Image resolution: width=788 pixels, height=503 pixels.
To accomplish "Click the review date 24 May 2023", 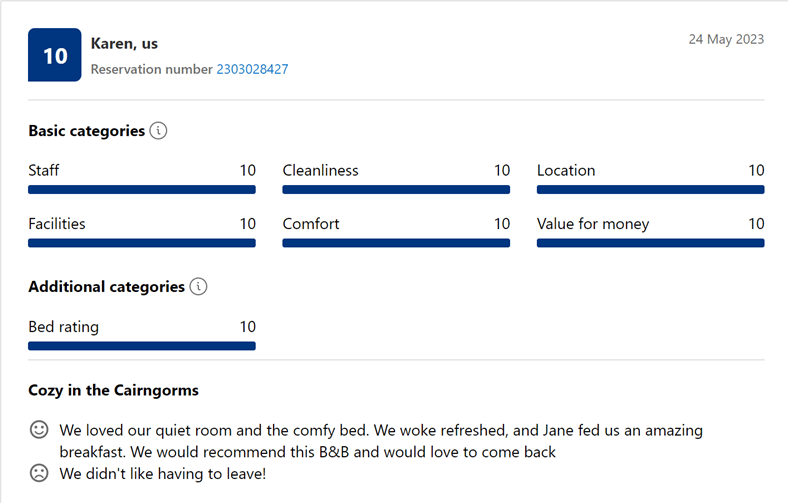I will [x=726, y=40].
